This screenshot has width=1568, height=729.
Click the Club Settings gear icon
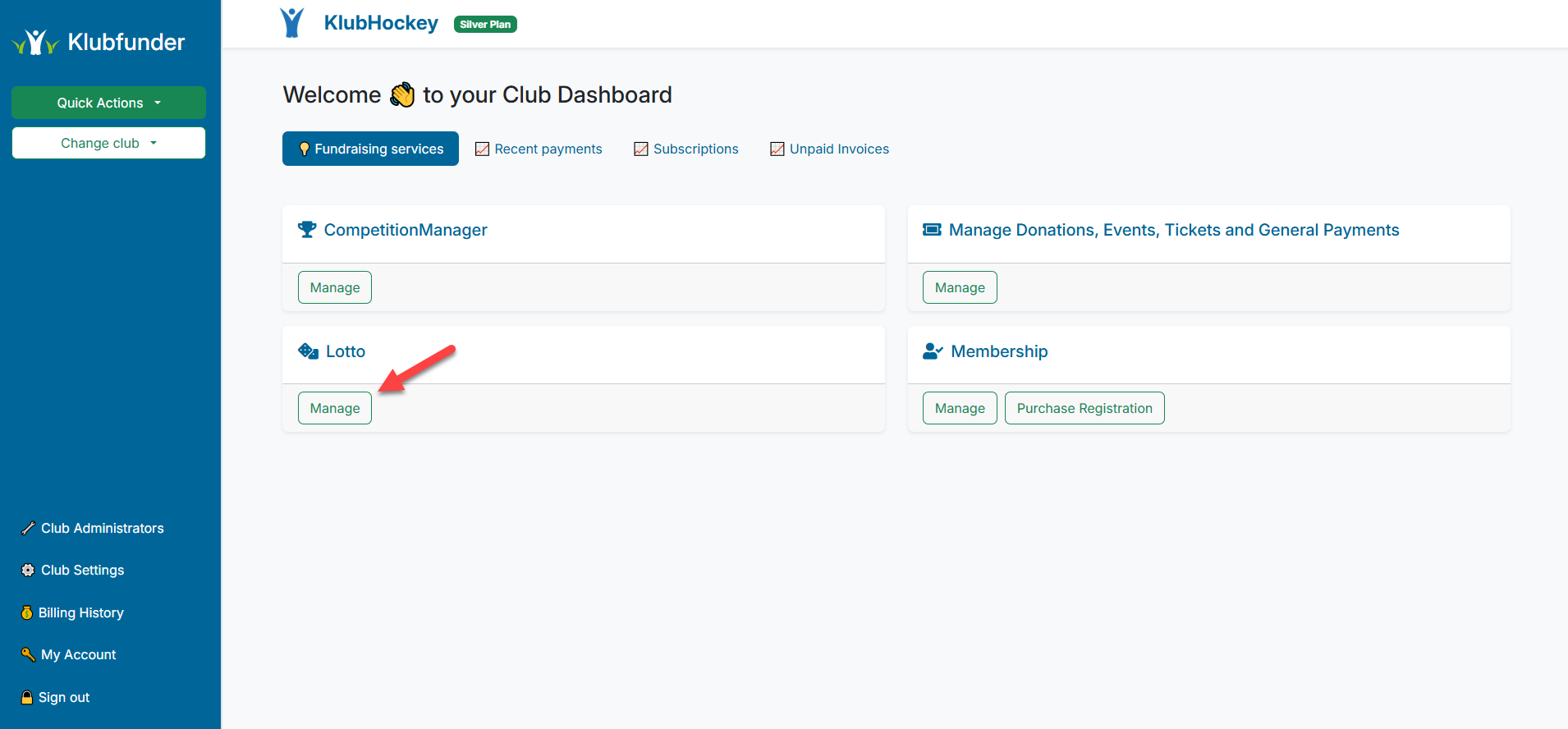tap(28, 571)
